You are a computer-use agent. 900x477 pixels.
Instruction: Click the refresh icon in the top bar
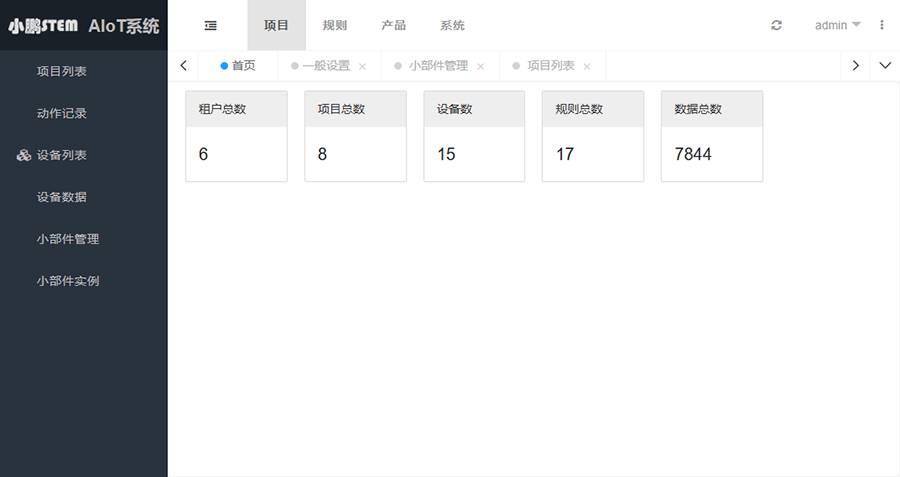pyautogui.click(x=776, y=25)
